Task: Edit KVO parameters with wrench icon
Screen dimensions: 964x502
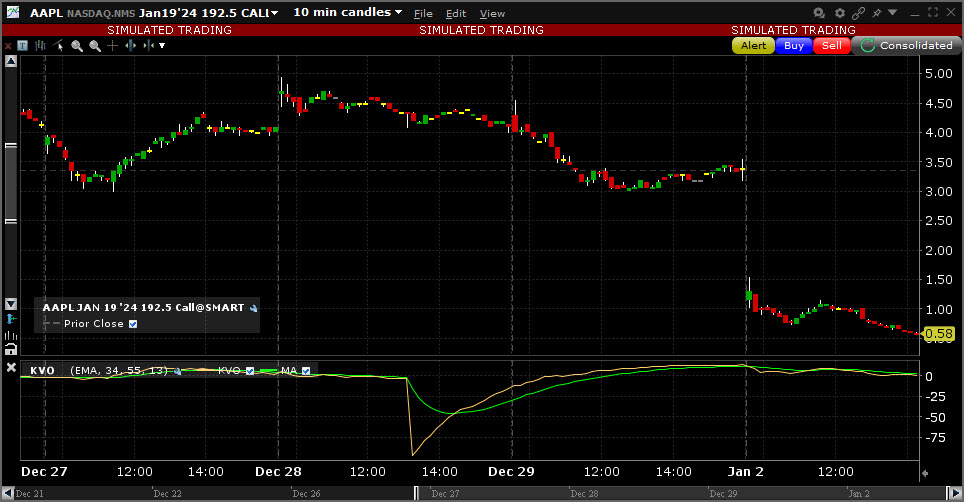Action: tap(177, 371)
